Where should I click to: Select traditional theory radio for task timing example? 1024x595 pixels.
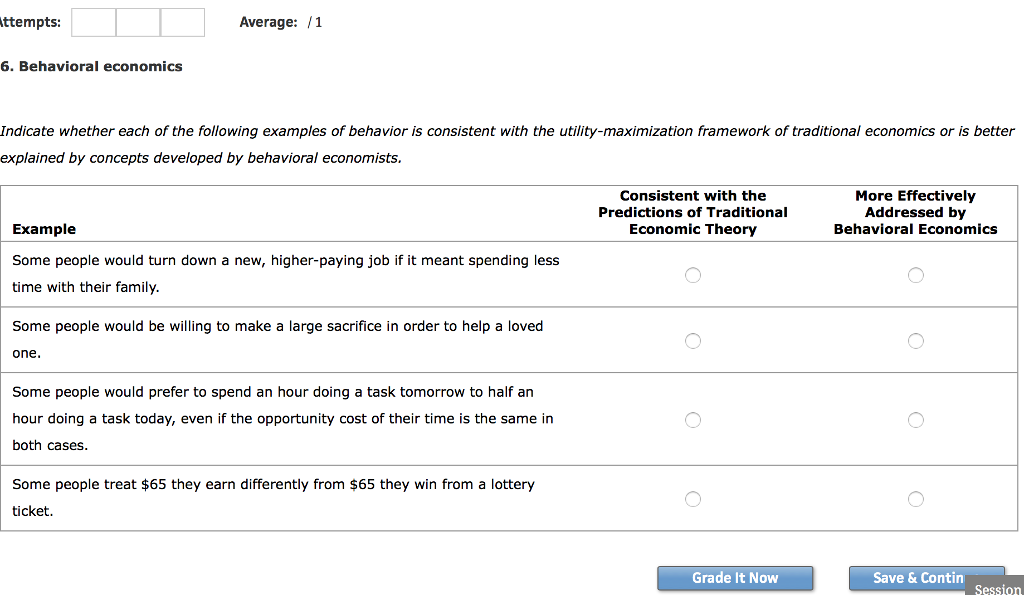click(x=693, y=419)
